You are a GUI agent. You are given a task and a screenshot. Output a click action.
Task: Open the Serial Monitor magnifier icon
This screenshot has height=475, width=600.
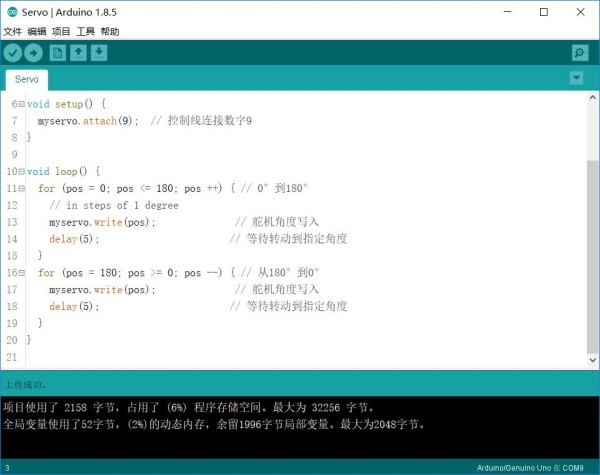580,53
